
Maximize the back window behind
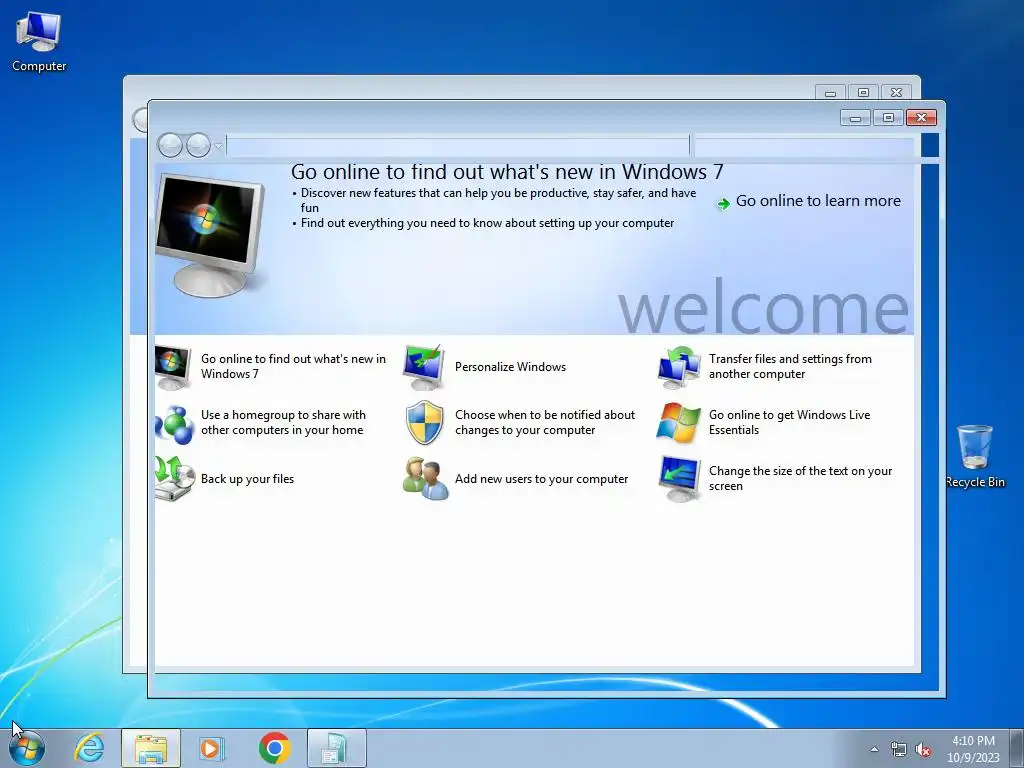(x=863, y=93)
